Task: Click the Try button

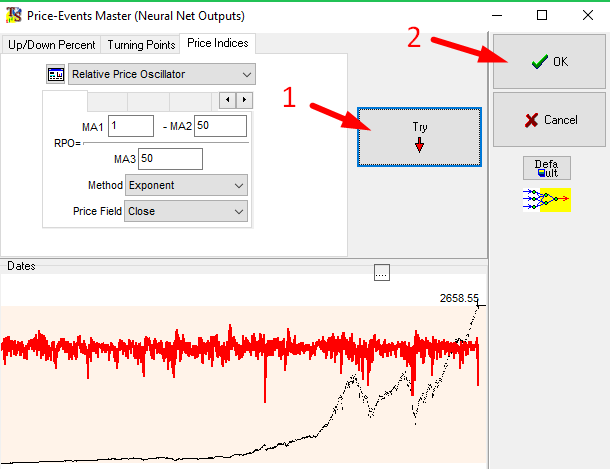Action: point(419,136)
